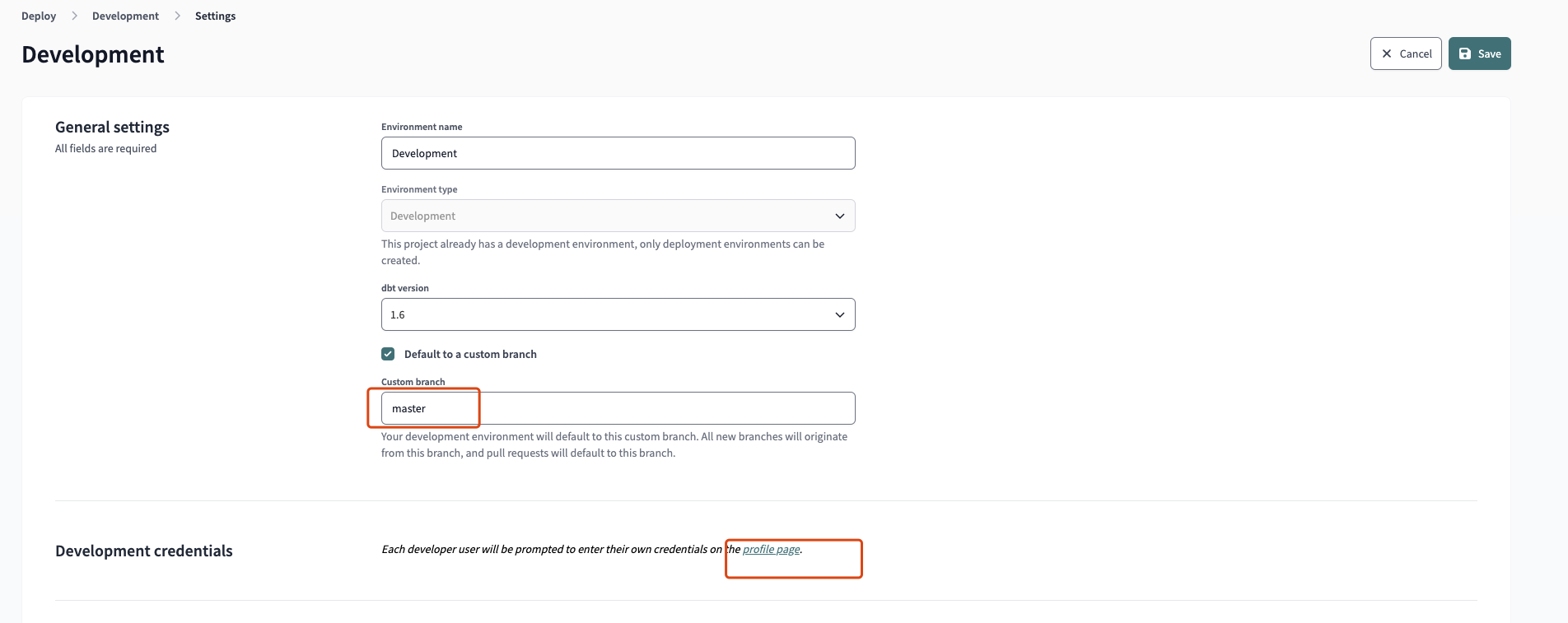Click the Cancel button
Screen dimensions: 1568x623
(1406, 53)
